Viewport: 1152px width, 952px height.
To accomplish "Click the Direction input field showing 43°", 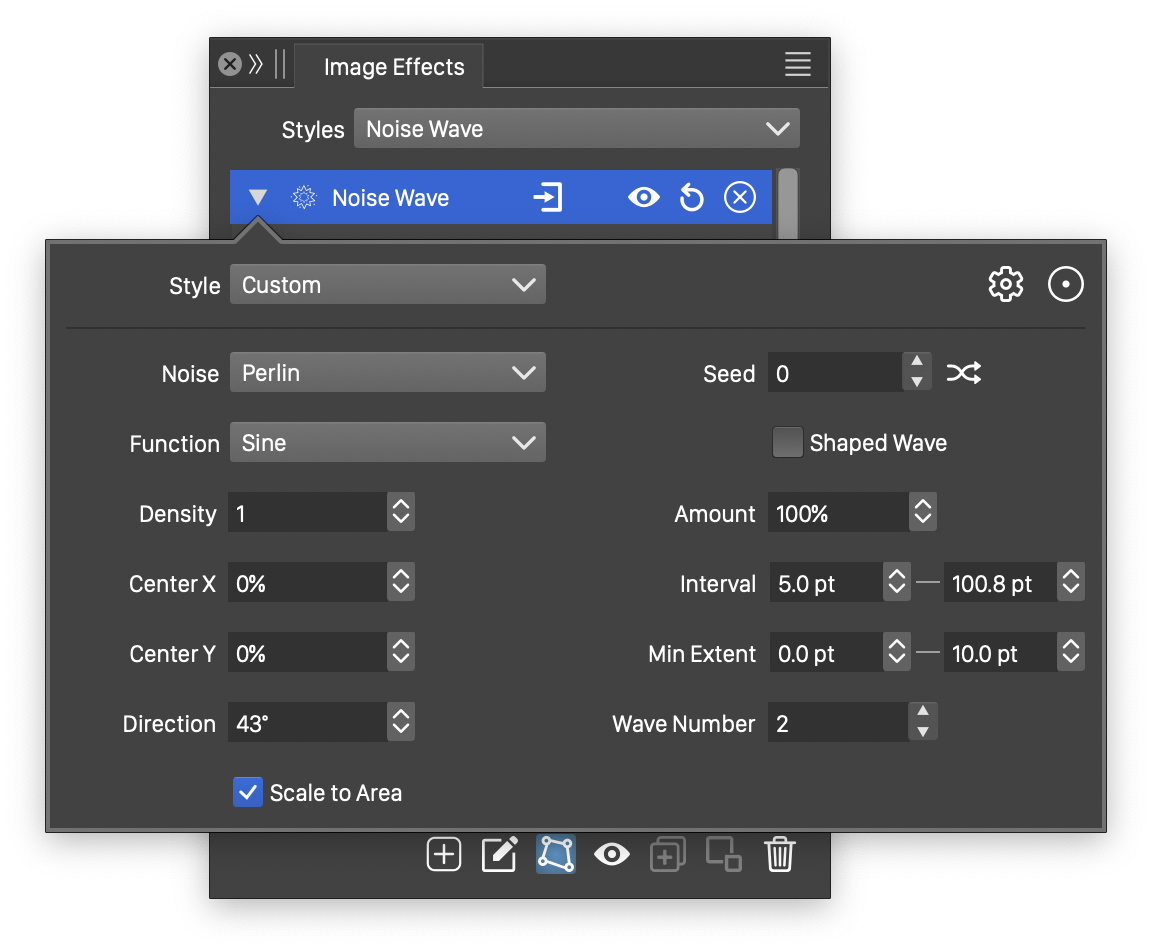I will point(306,724).
